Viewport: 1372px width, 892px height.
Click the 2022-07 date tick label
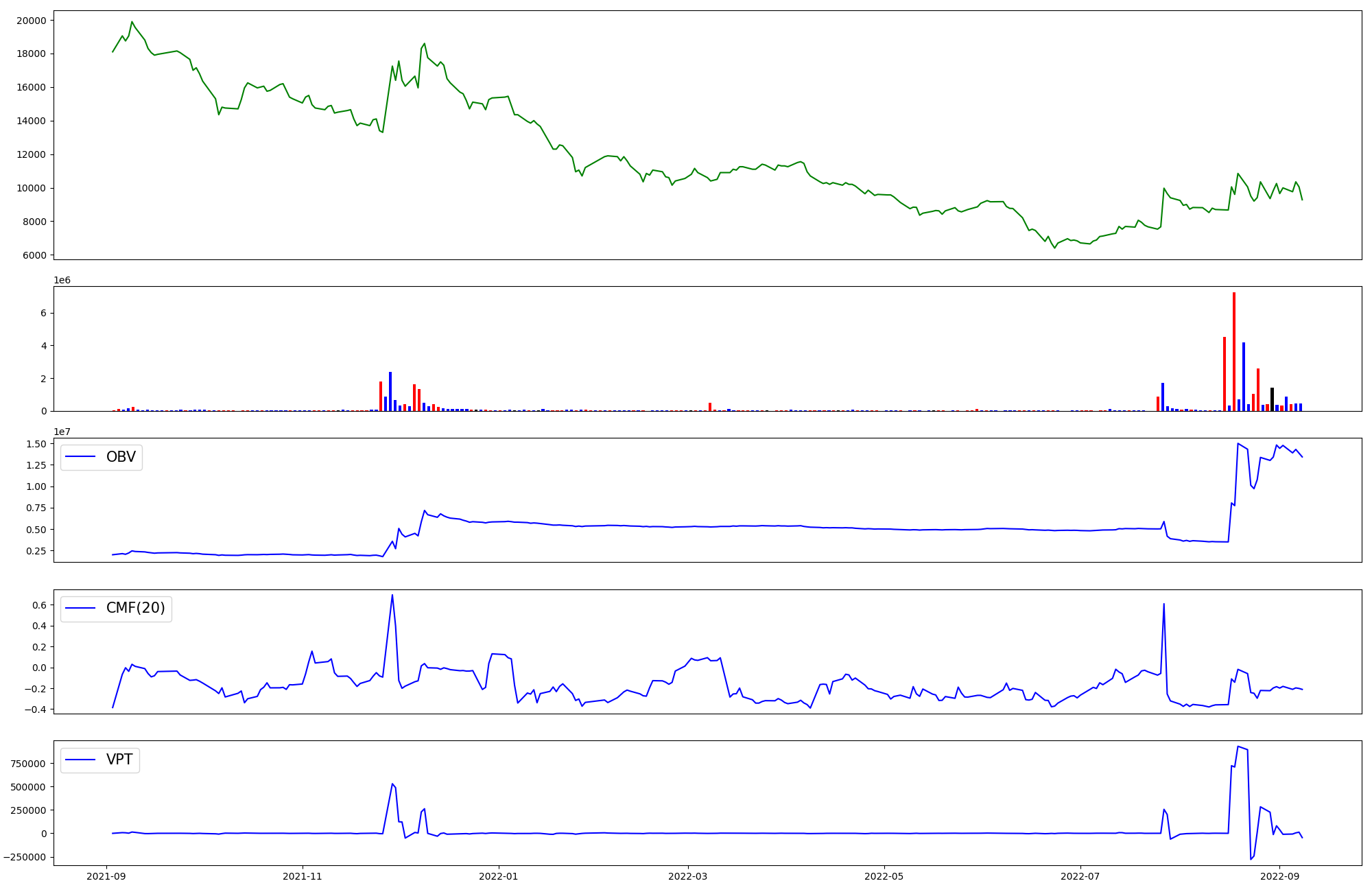pyautogui.click(x=1080, y=876)
